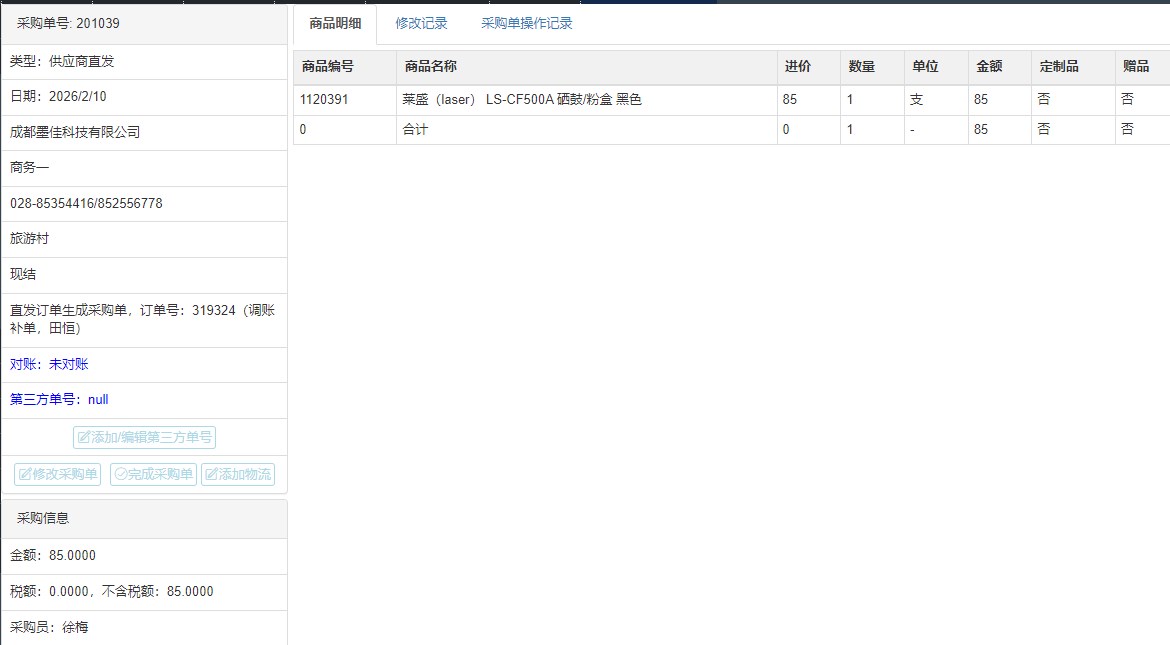Screen dimensions: 1170x645
Task: Click the 莱盛 LS-CF500A product name cell
Action: pos(521,100)
